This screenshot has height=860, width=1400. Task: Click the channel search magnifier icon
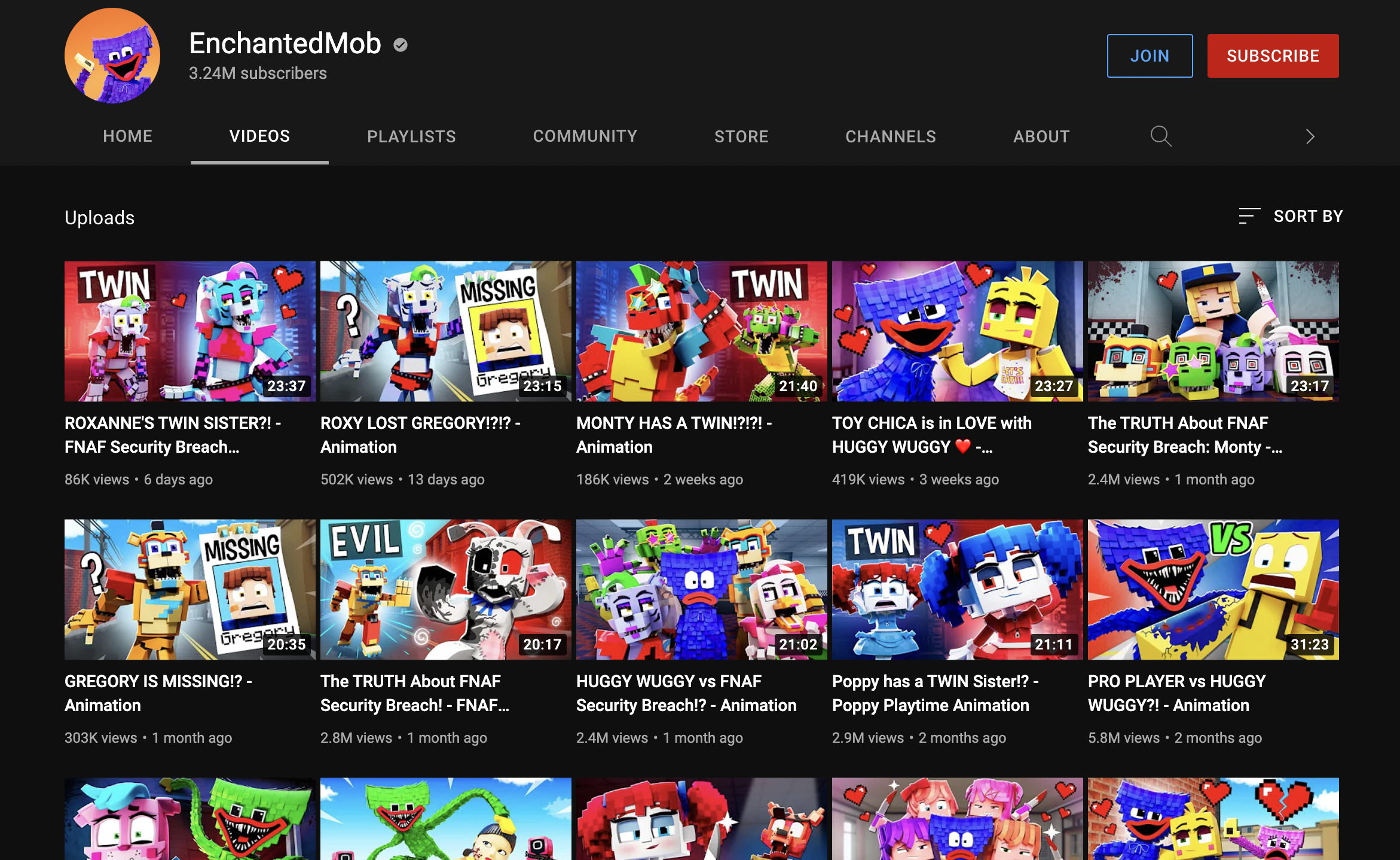coord(1160,136)
